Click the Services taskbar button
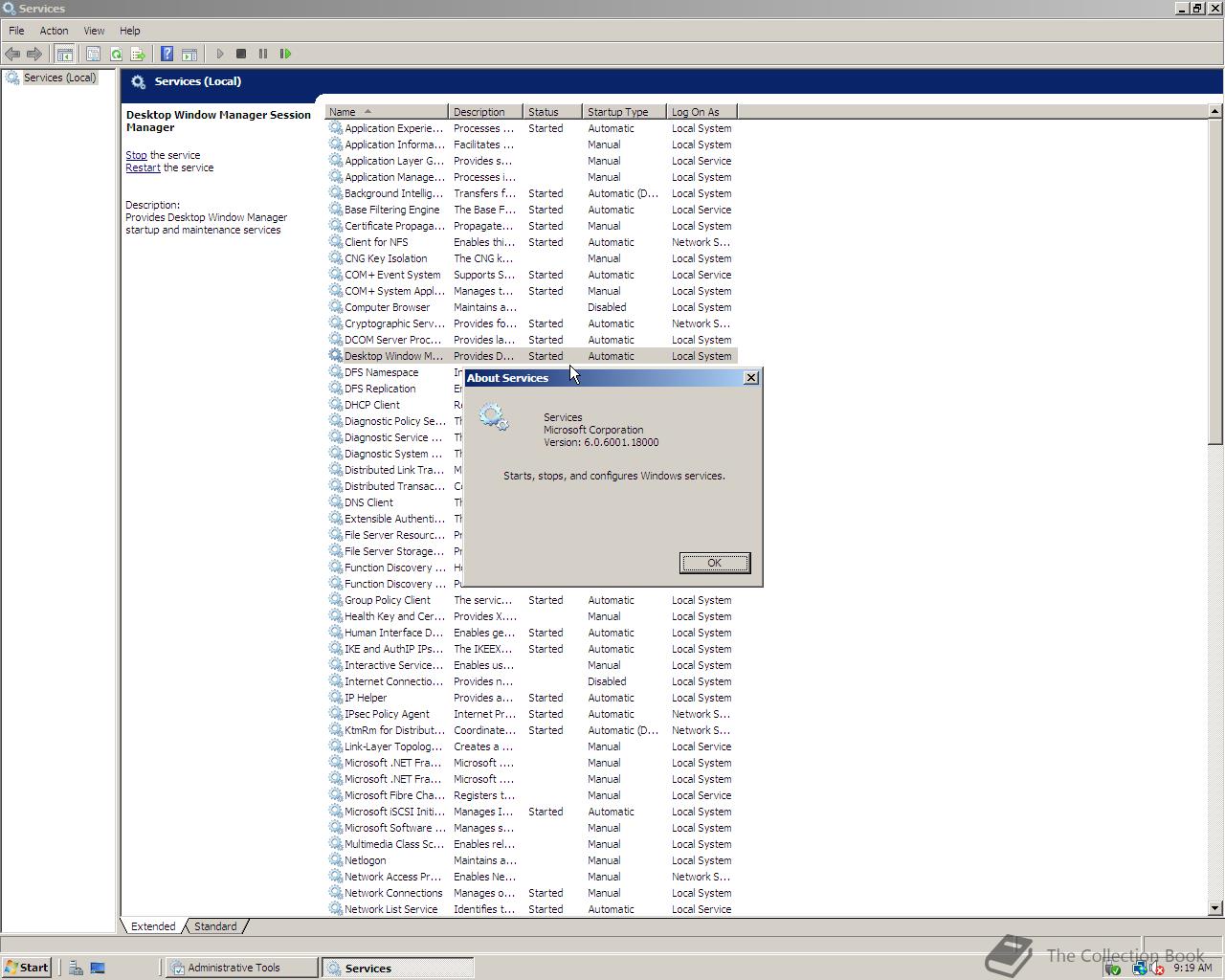This screenshot has width=1225, height=980. click(x=397, y=968)
